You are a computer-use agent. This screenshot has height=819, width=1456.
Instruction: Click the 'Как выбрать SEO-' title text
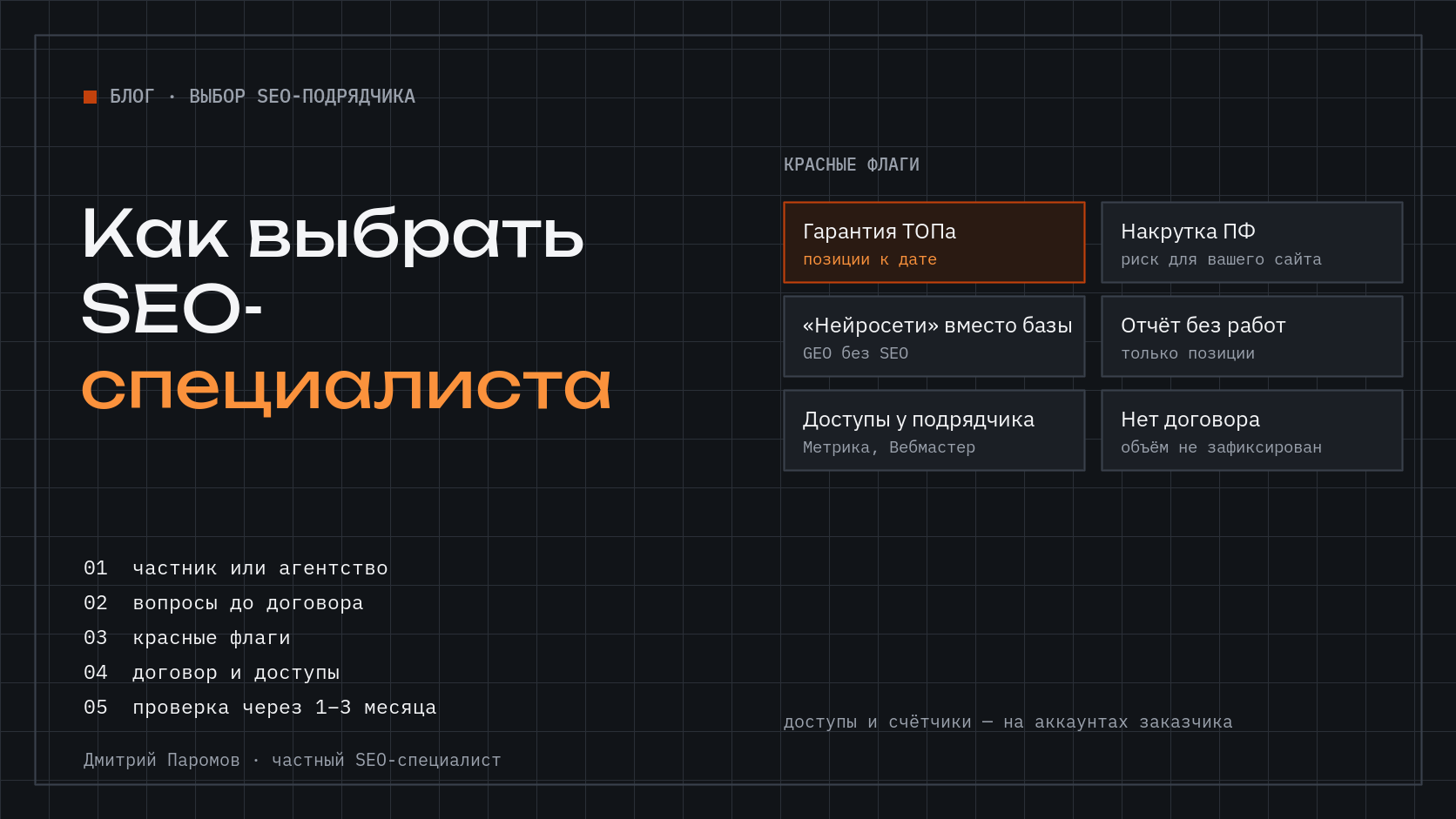pos(333,270)
